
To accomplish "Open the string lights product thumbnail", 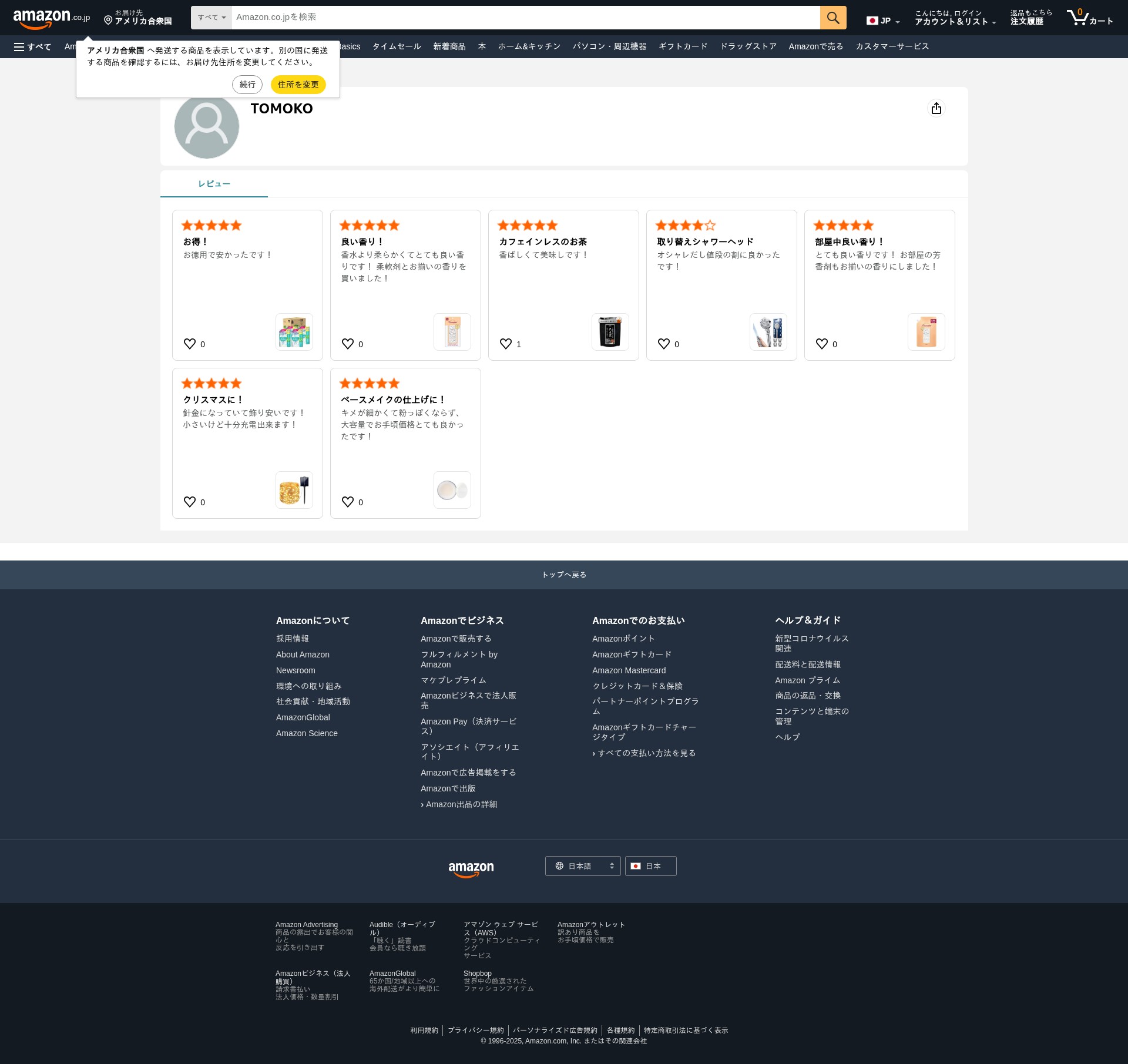I will tap(294, 490).
